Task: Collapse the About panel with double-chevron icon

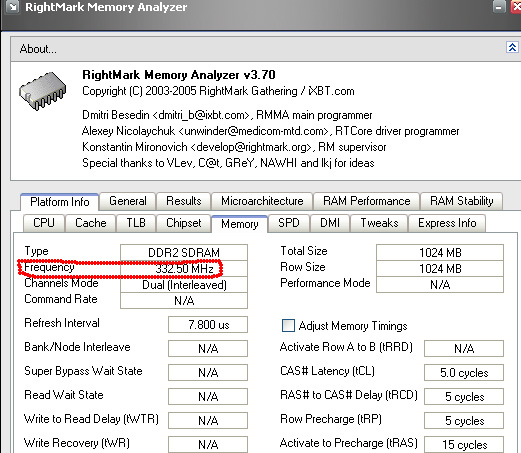Action: 512,47
